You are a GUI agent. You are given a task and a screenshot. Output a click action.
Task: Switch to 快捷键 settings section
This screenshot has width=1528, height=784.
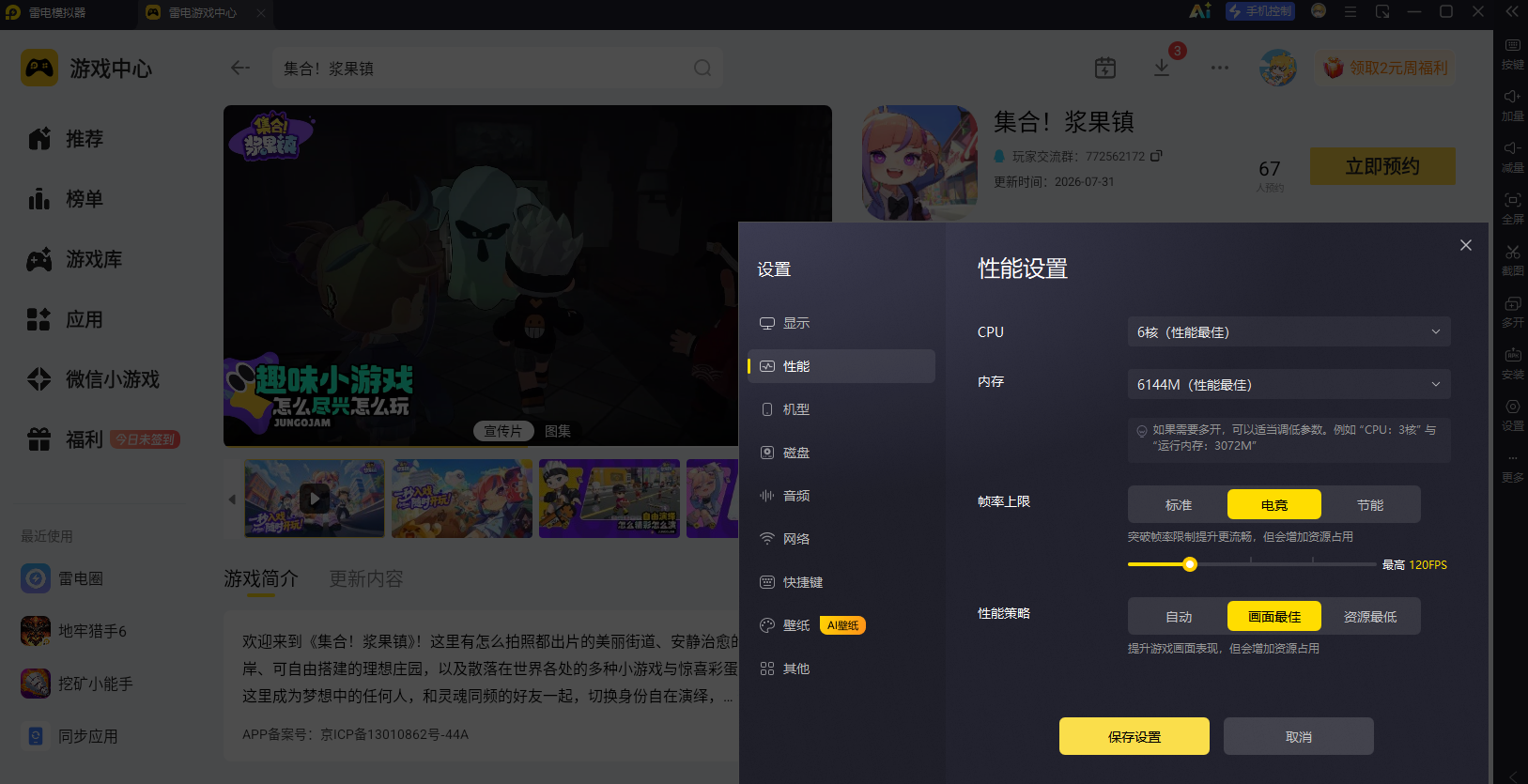[841, 582]
